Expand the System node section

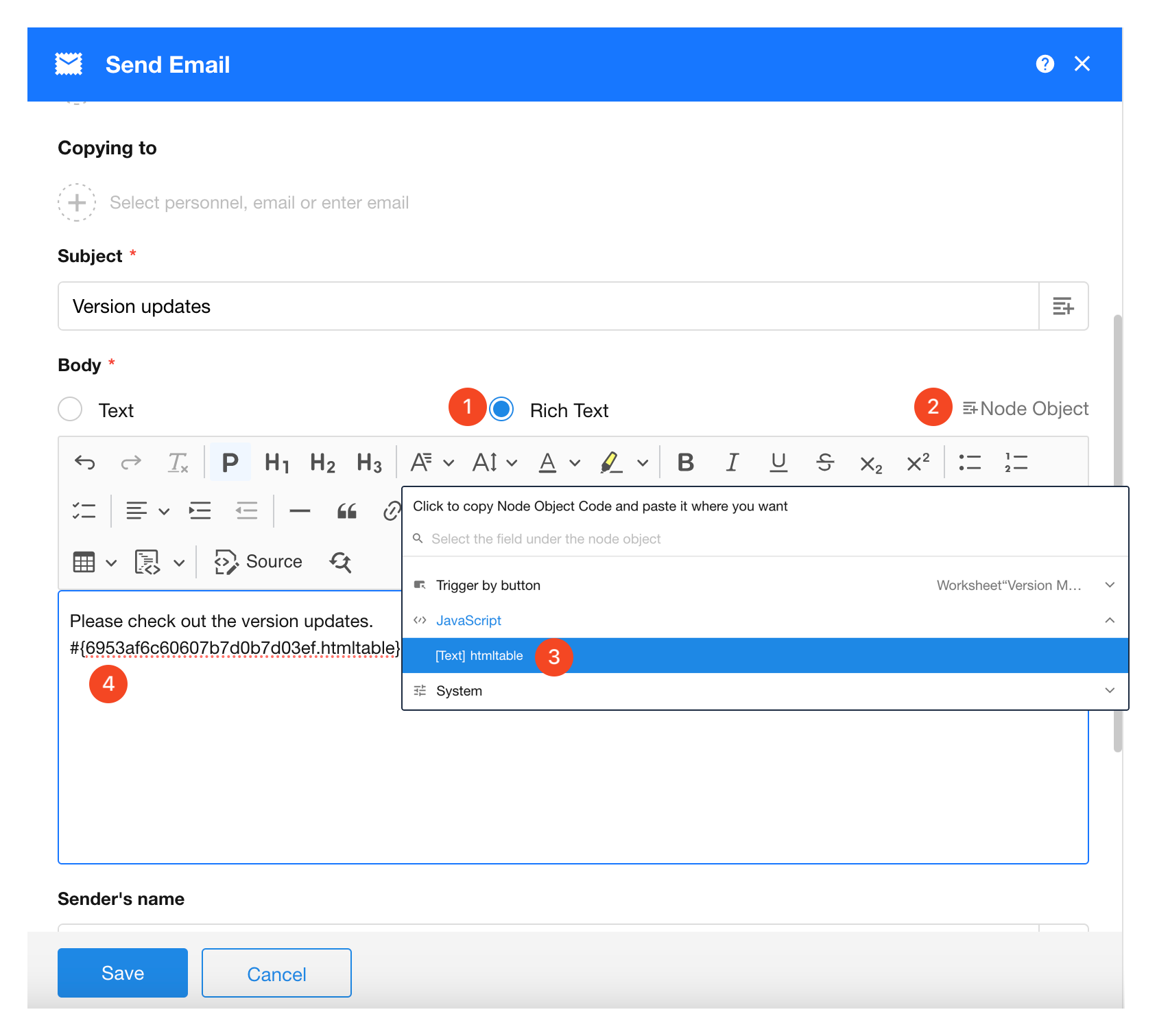point(1109,691)
